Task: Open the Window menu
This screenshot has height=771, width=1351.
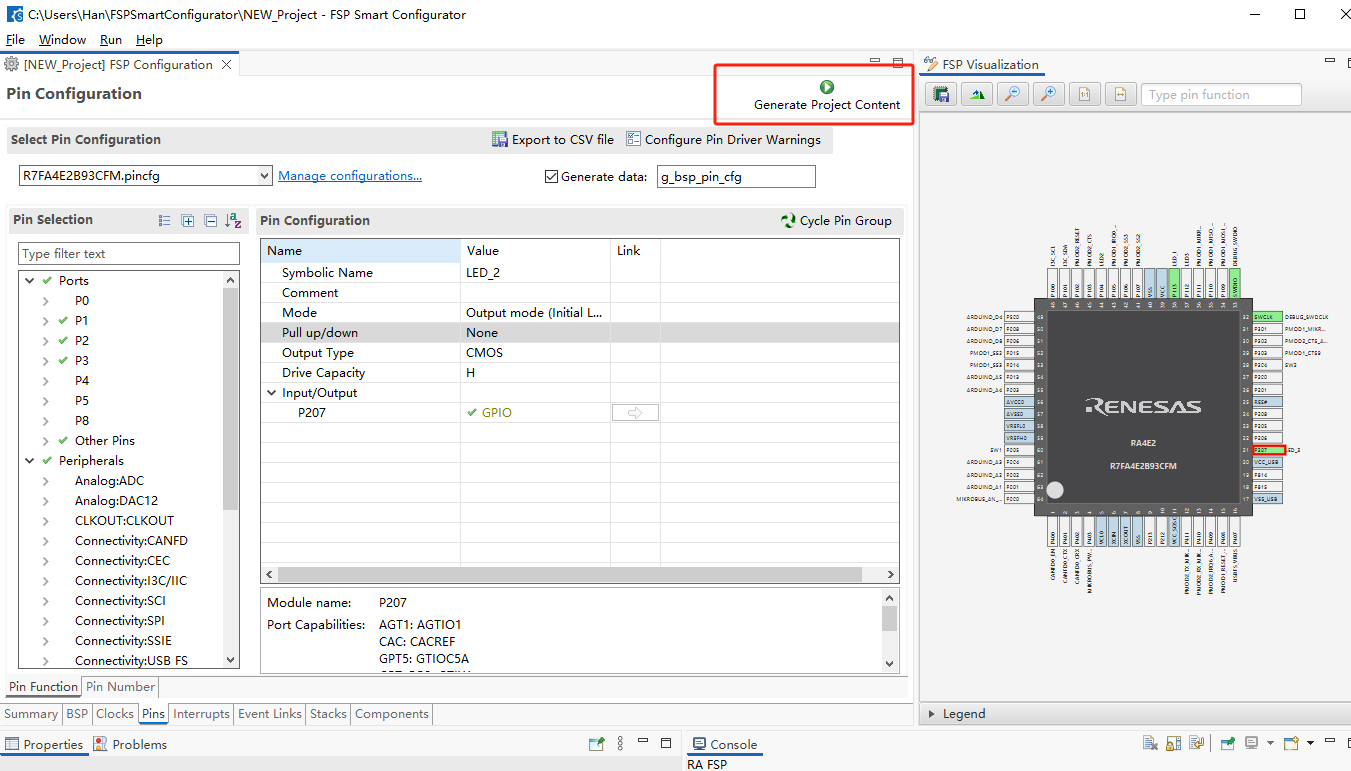Action: coord(62,40)
